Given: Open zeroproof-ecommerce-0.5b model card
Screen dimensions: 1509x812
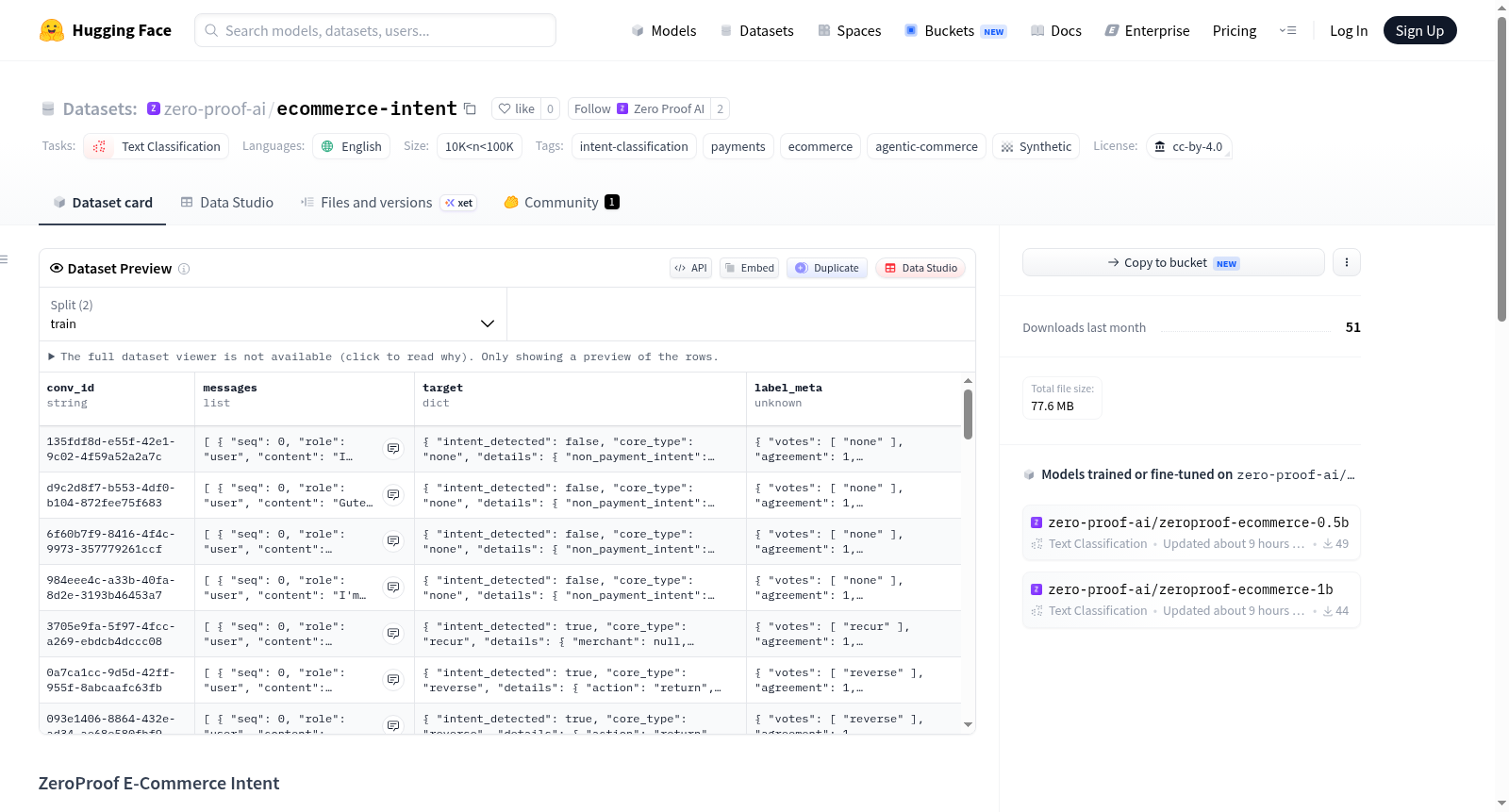Looking at the screenshot, I should [x=1191, y=532].
